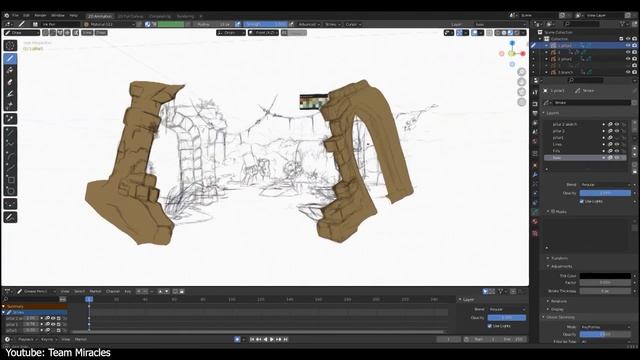
Task: Select the Arc tool in the left toolbar
Action: (x=10, y=156)
